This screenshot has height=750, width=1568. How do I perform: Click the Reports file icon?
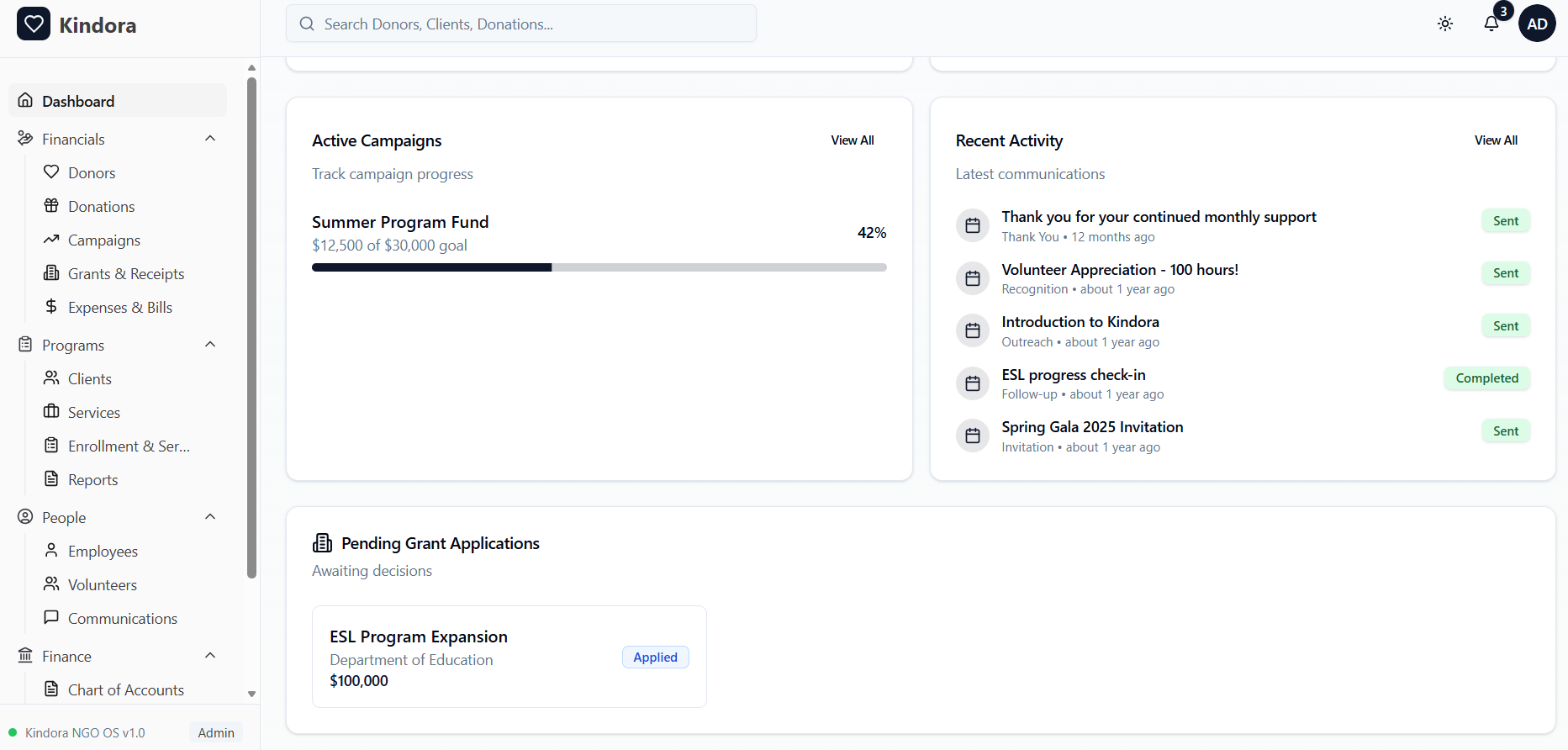coord(51,478)
